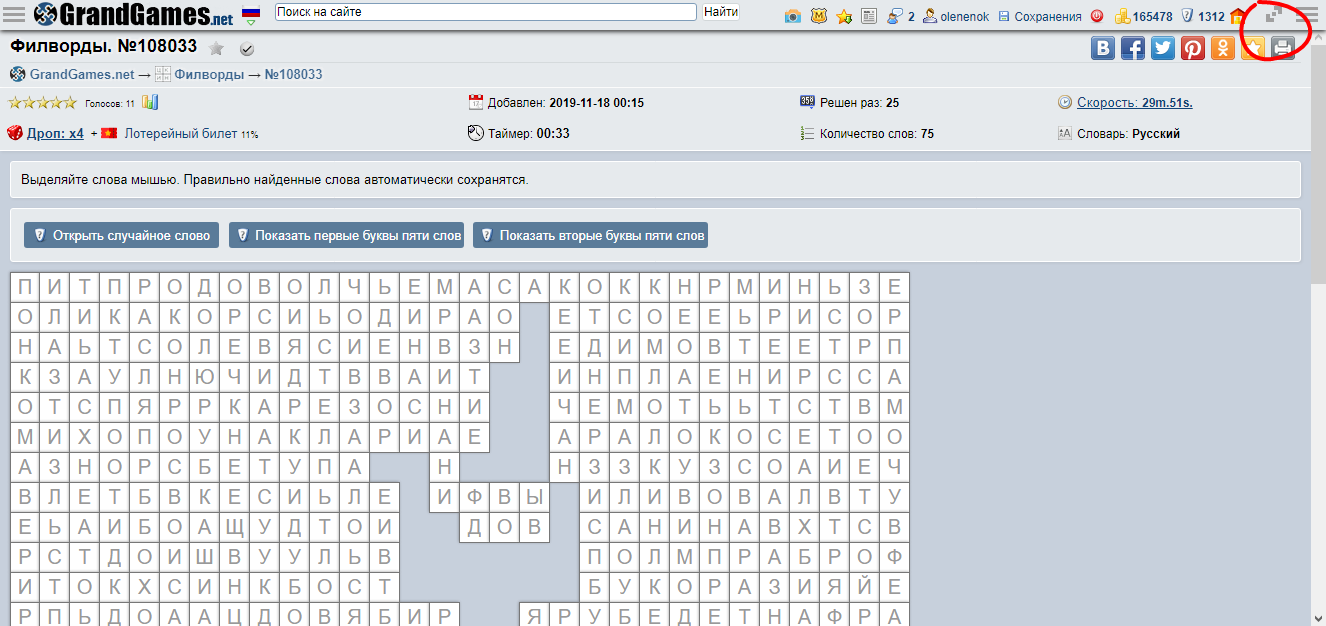Open the olenenok user profile

click(x=956, y=16)
